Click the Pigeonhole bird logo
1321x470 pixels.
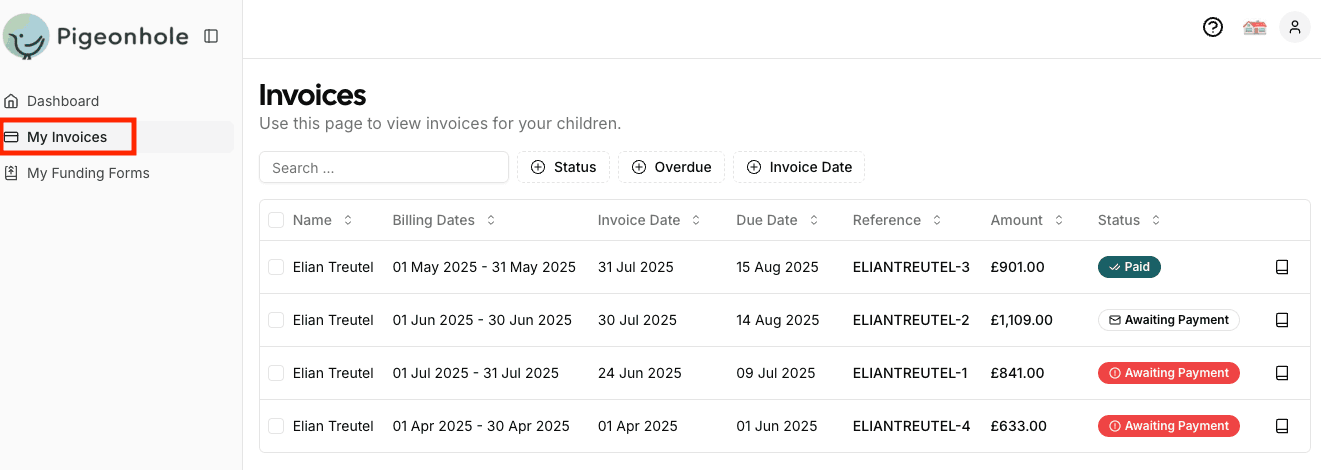[26, 36]
